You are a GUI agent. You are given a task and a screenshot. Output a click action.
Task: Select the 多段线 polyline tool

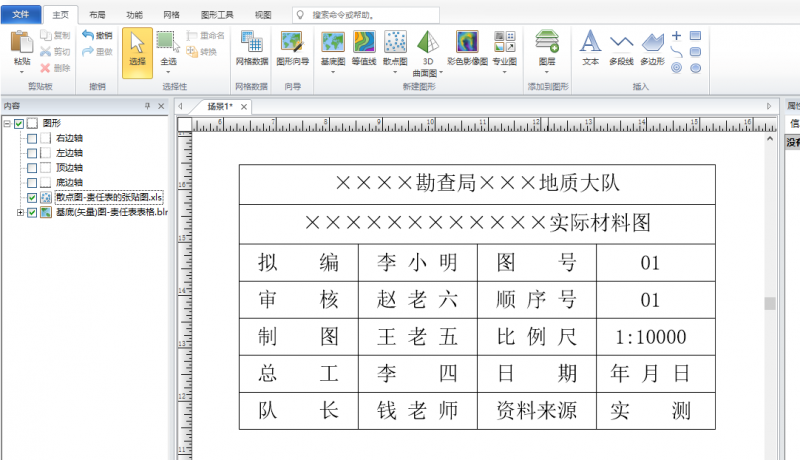pos(621,47)
